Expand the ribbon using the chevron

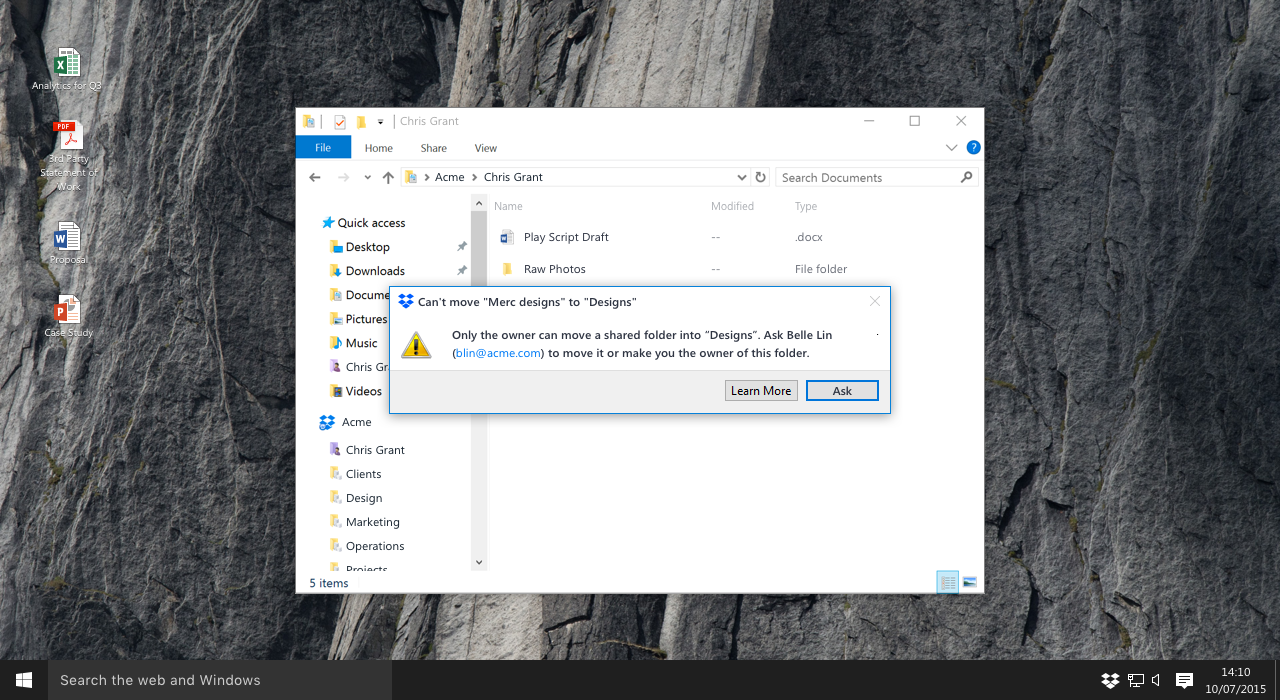[951, 148]
